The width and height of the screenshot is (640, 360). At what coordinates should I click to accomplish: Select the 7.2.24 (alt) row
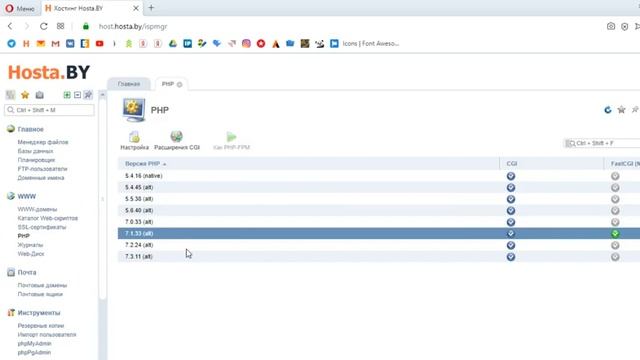pos(379,245)
